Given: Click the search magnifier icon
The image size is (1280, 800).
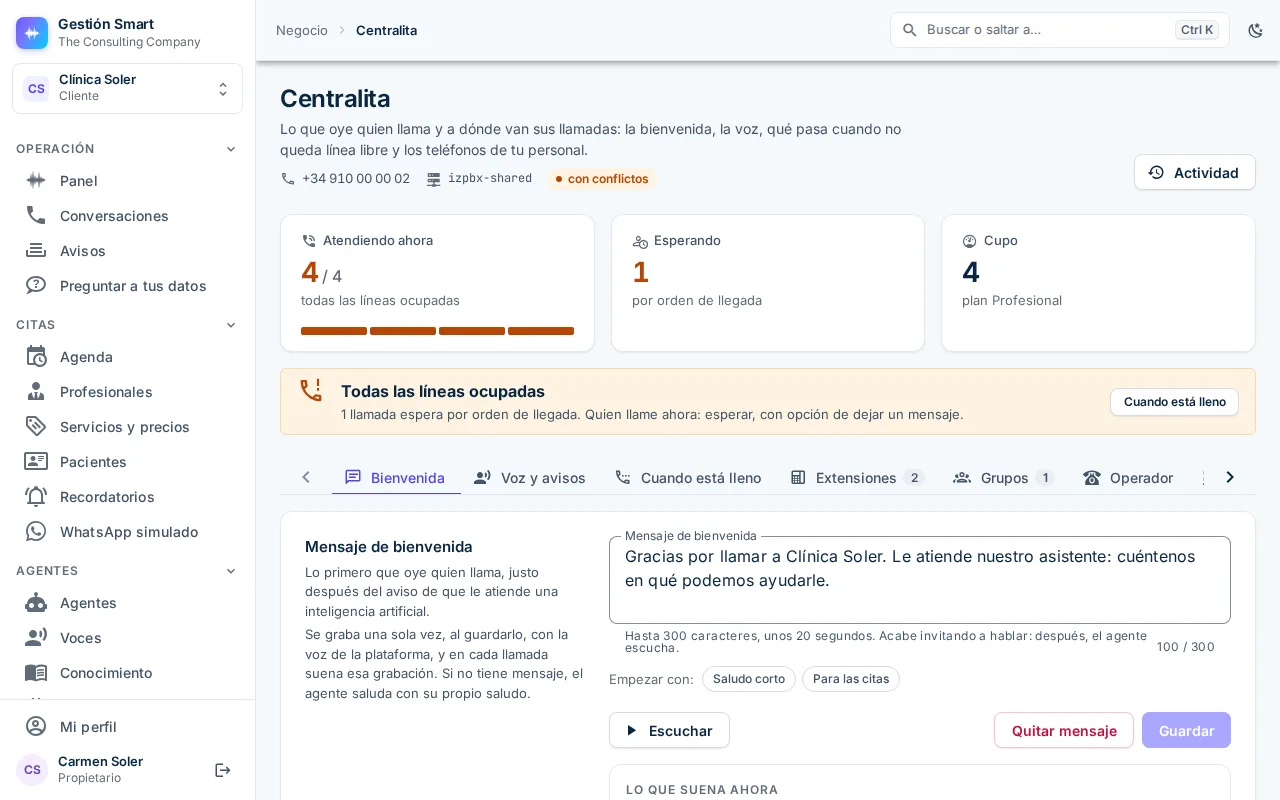Looking at the screenshot, I should pos(910,30).
